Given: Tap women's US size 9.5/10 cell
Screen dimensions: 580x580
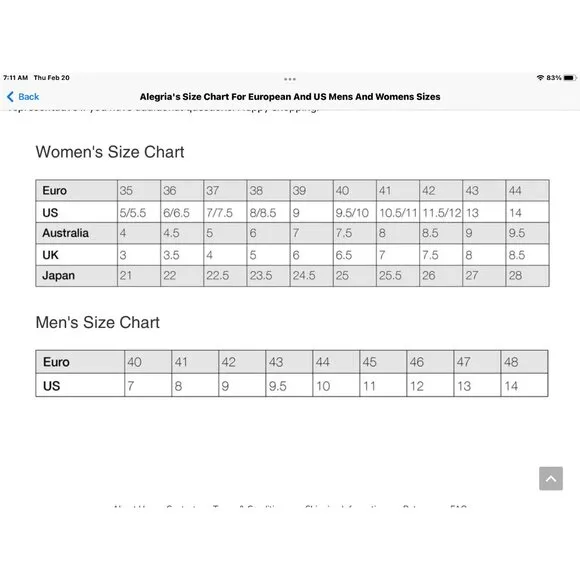Looking at the screenshot, I should click(x=355, y=212).
